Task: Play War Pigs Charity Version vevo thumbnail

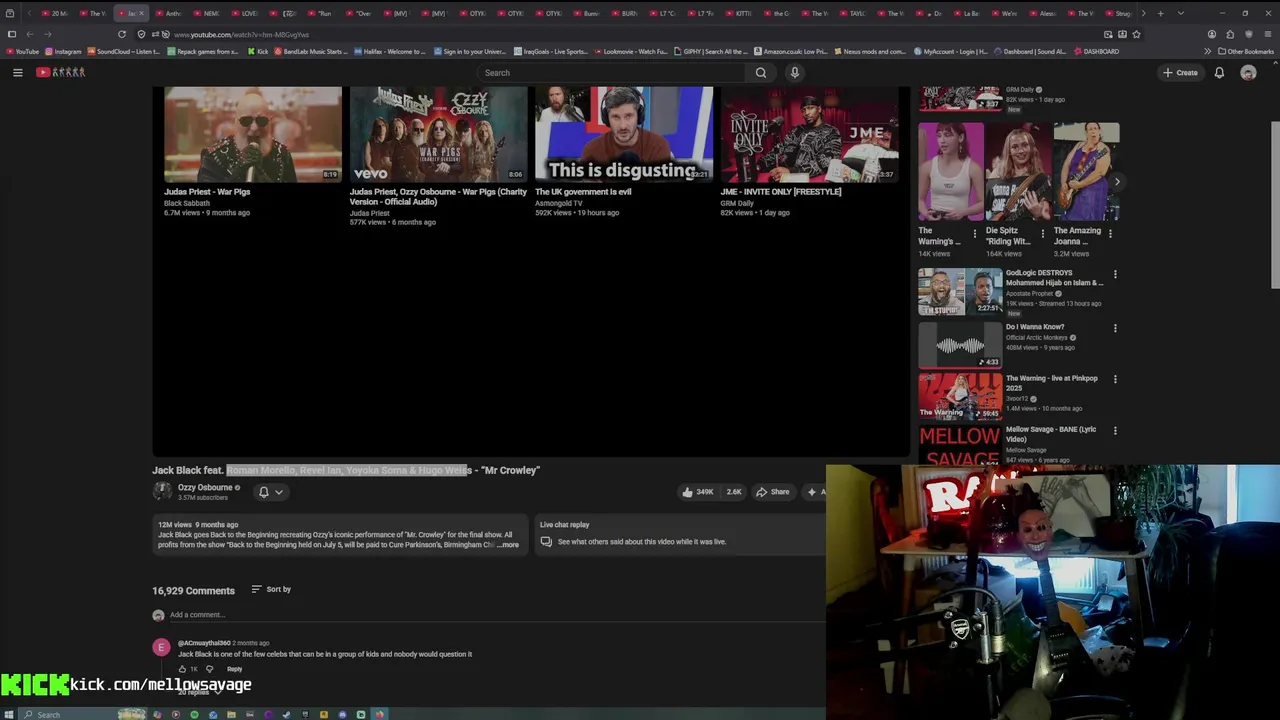Action: coord(438,134)
